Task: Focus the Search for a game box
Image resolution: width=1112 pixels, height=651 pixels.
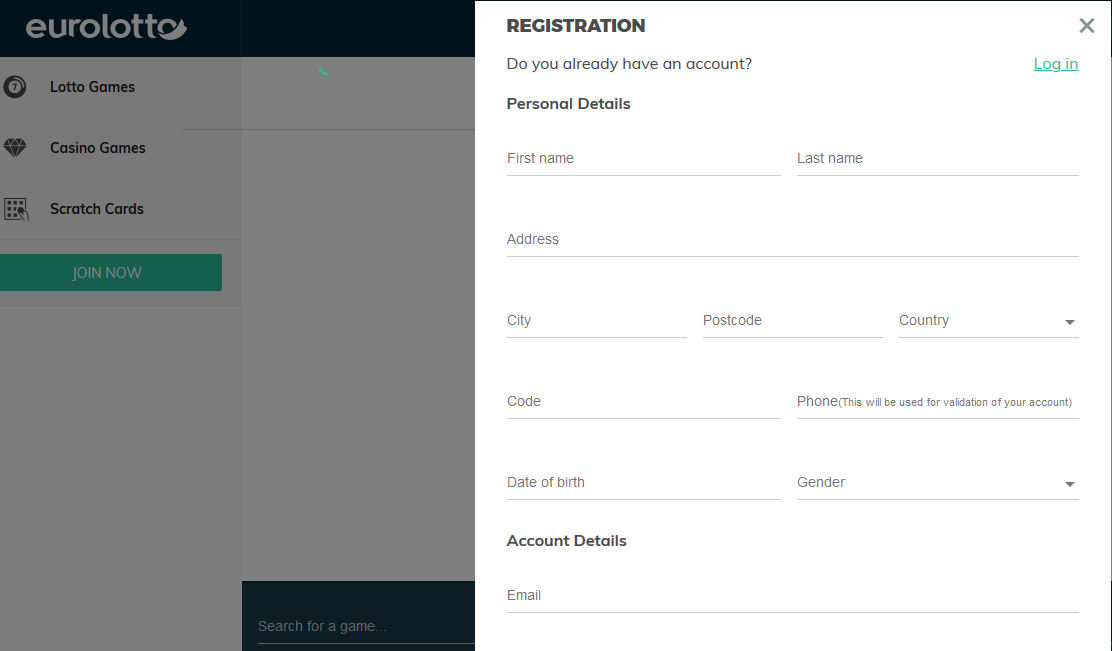Action: [366, 626]
